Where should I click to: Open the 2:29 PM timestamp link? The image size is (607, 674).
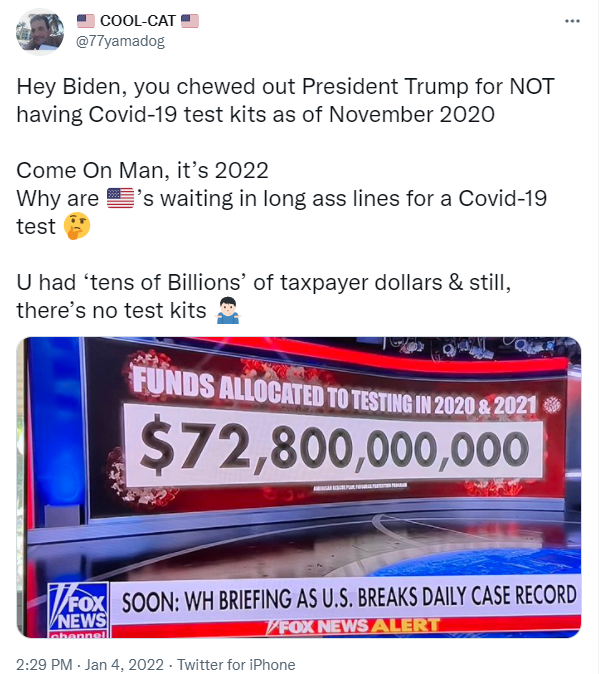[x=44, y=665]
